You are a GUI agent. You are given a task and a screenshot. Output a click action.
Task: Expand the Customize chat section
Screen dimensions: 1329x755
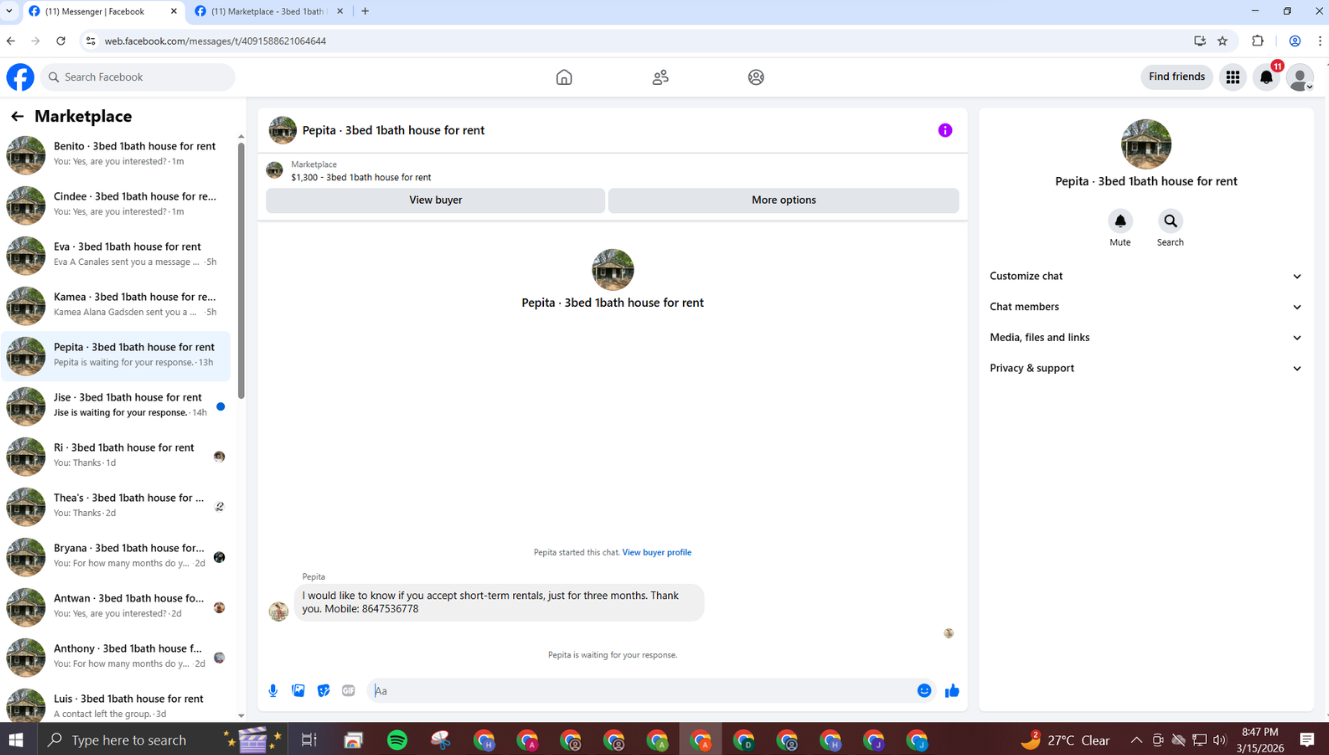1146,276
